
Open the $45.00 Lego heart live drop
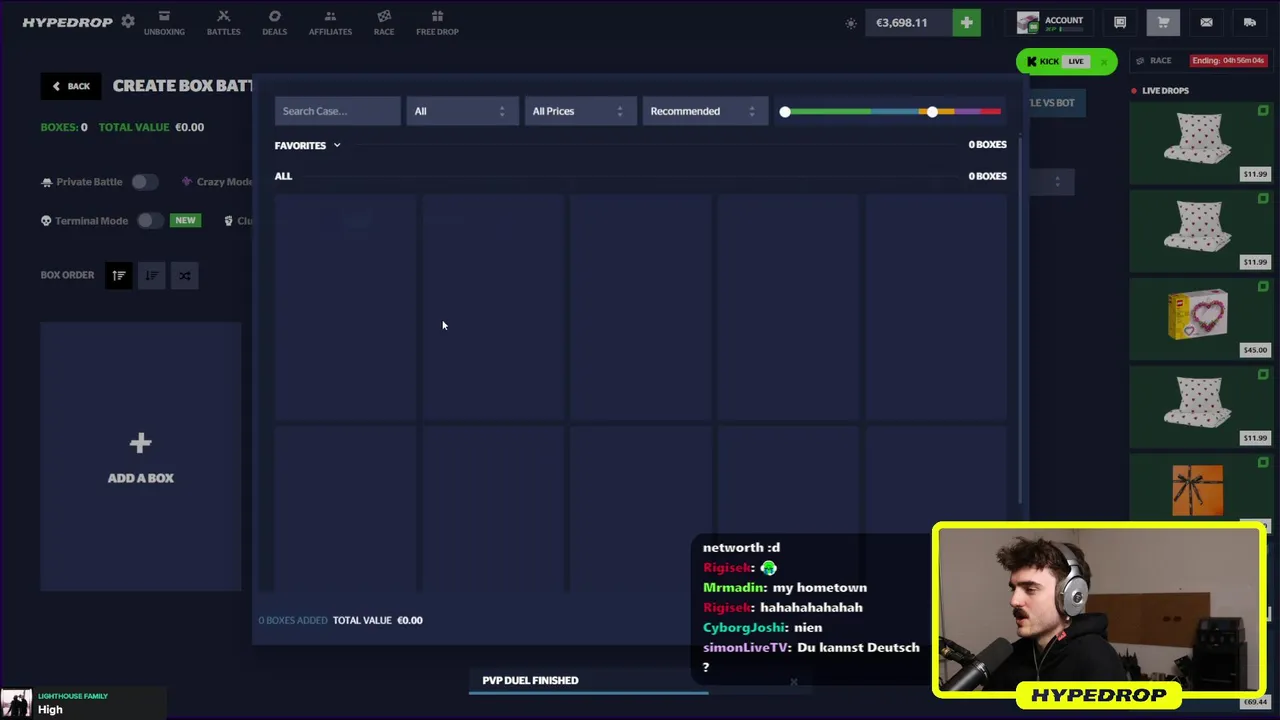[x=1200, y=317]
